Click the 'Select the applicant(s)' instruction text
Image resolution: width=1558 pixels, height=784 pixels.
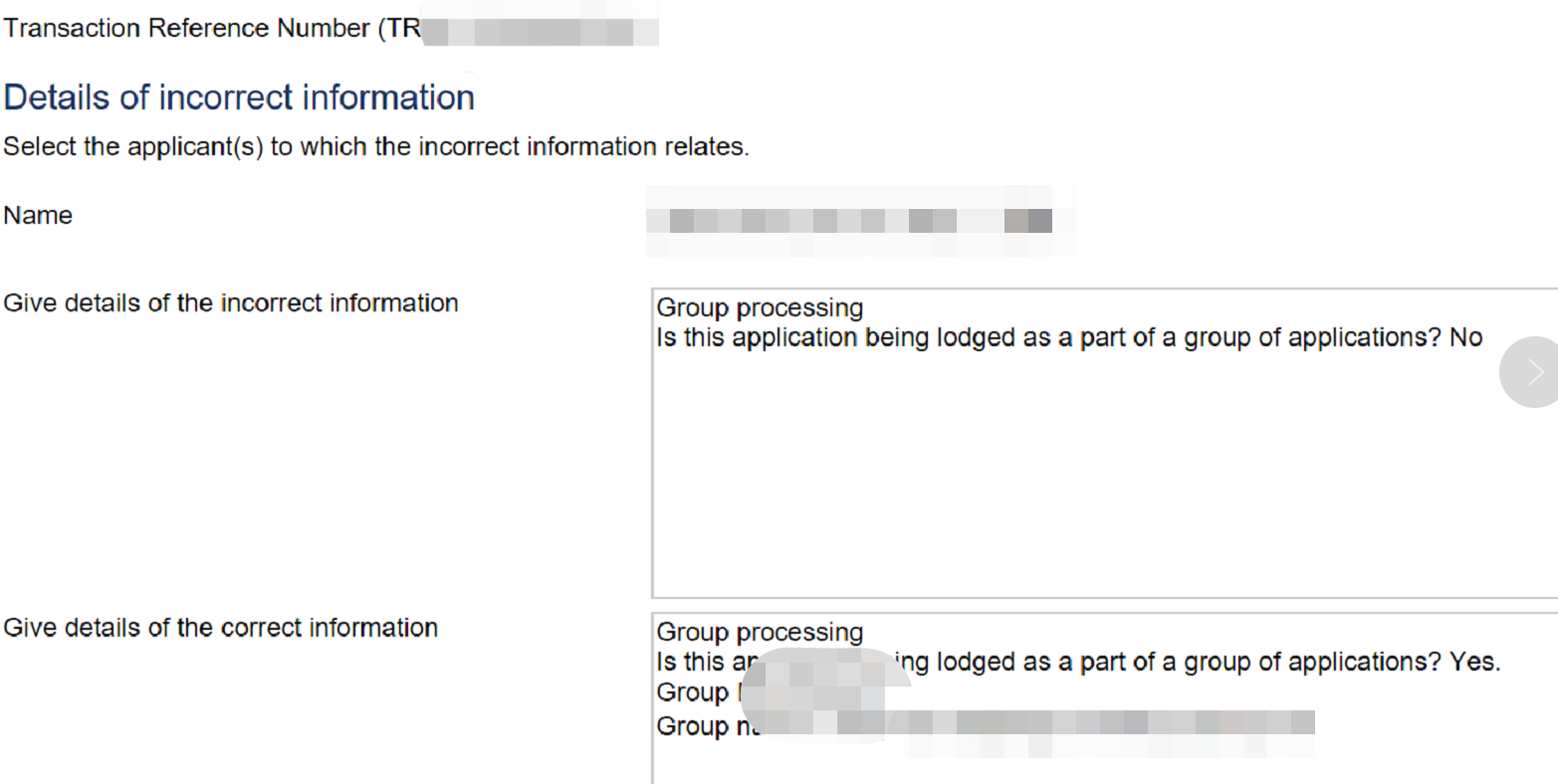click(376, 147)
